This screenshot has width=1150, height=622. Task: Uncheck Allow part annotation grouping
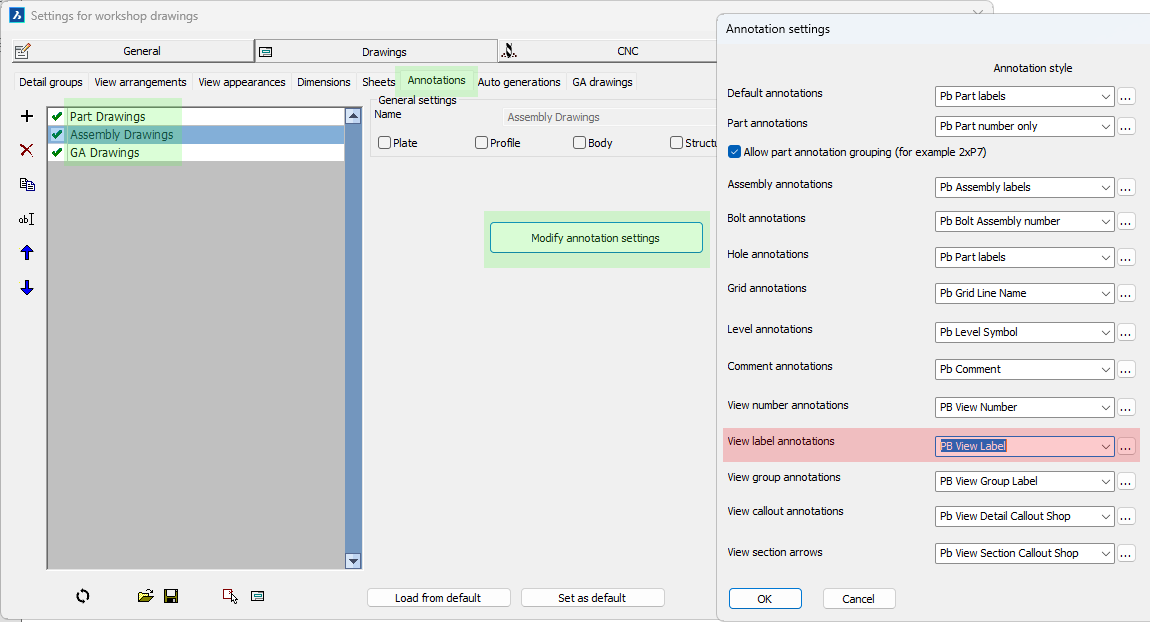click(x=735, y=152)
